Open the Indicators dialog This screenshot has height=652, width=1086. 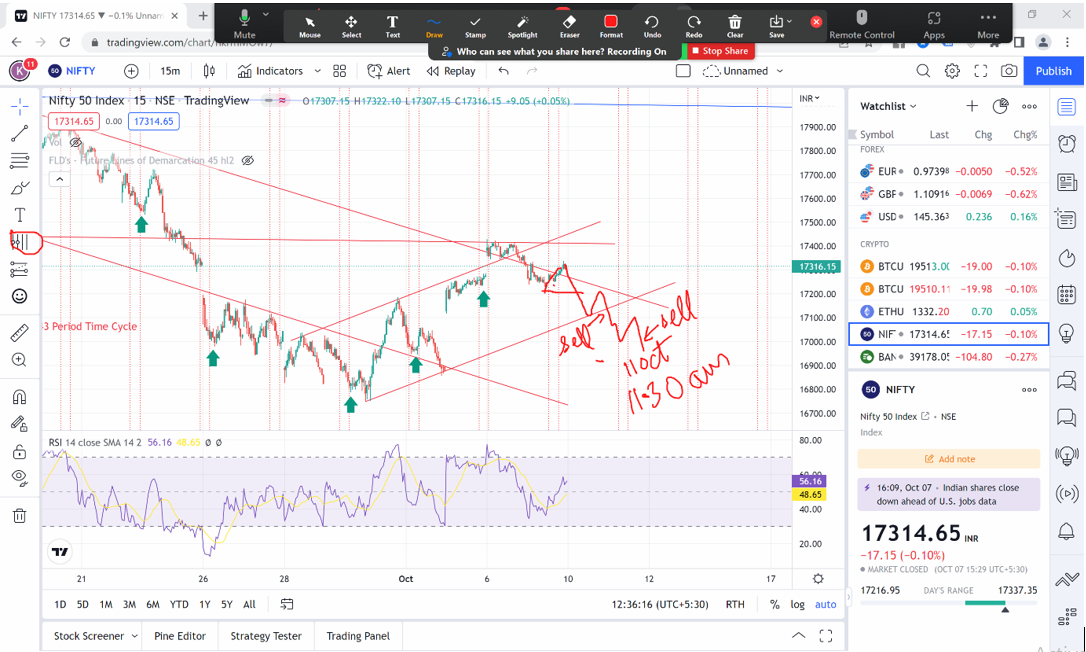[x=269, y=71]
